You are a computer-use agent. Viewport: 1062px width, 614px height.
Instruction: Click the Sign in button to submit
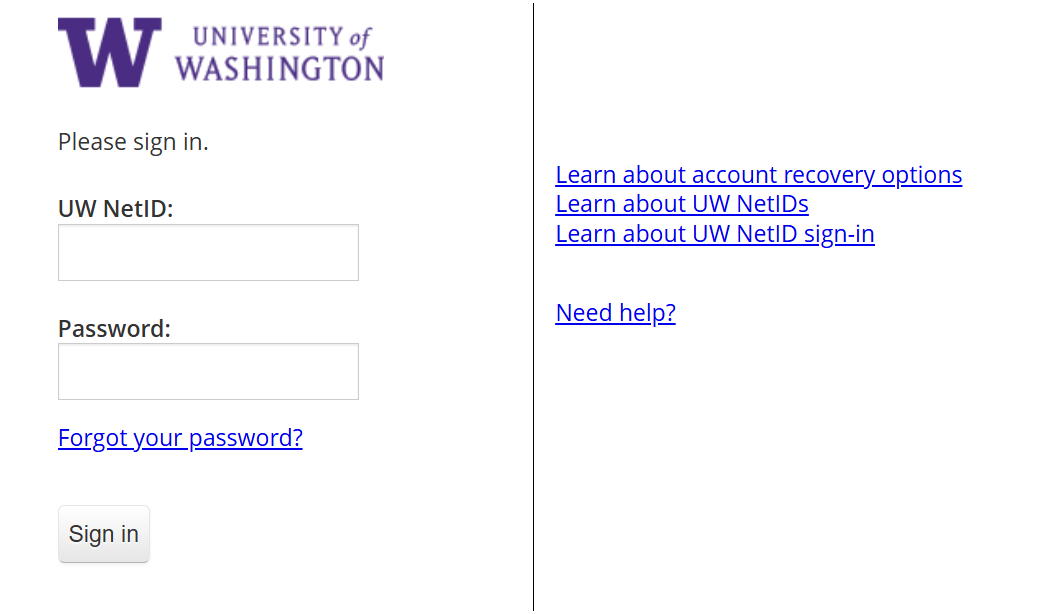103,534
